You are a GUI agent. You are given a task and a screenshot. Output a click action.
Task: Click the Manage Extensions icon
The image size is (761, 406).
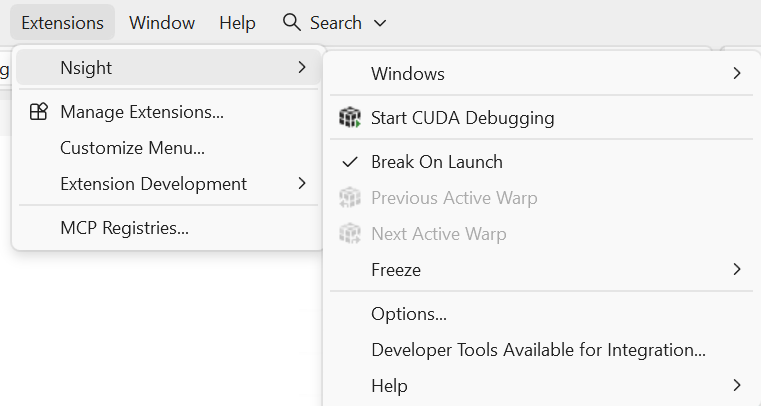tap(38, 112)
